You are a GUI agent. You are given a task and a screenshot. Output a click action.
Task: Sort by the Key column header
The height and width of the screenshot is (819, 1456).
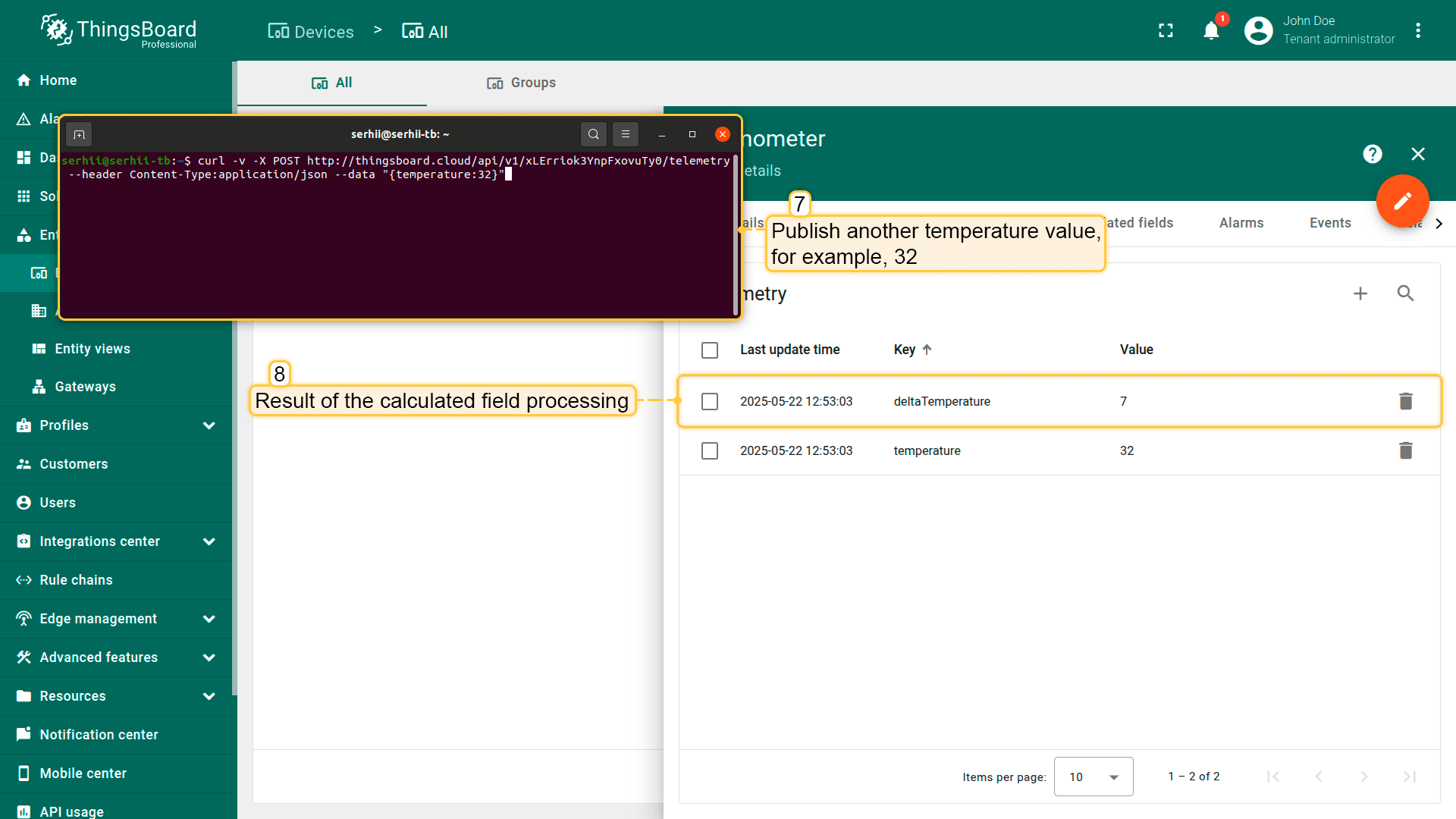pos(905,350)
